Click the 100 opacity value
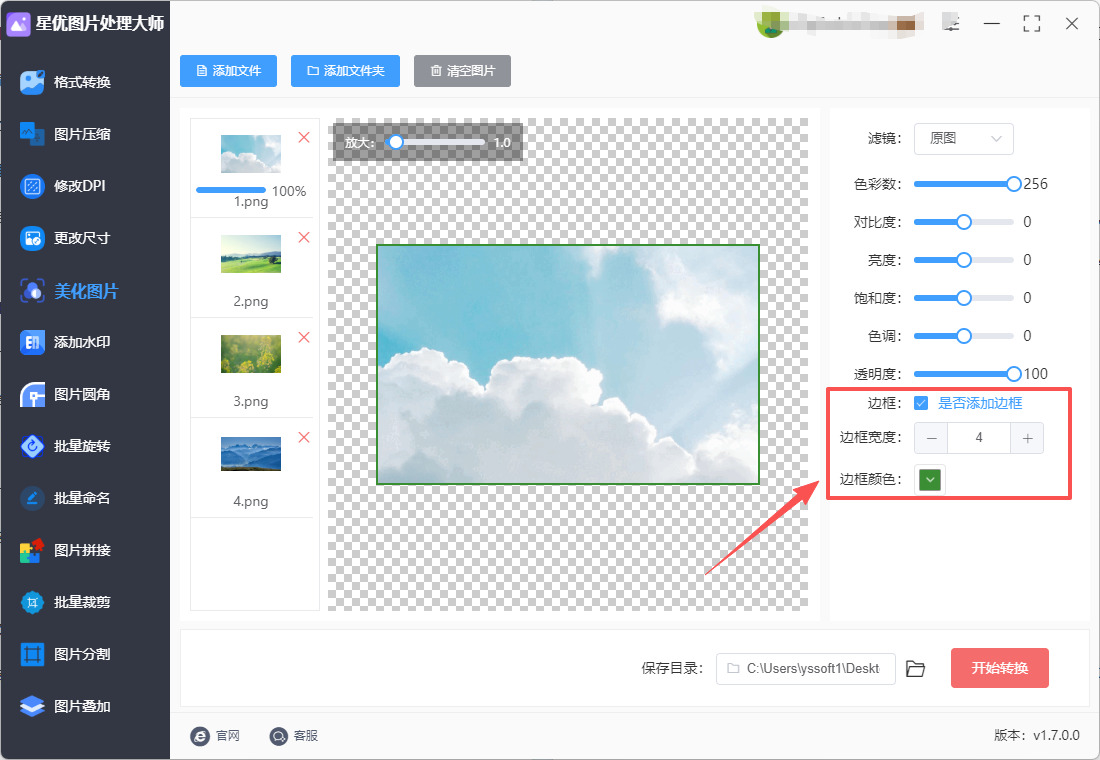Screen dimensions: 1100x760 [x=1035, y=373]
